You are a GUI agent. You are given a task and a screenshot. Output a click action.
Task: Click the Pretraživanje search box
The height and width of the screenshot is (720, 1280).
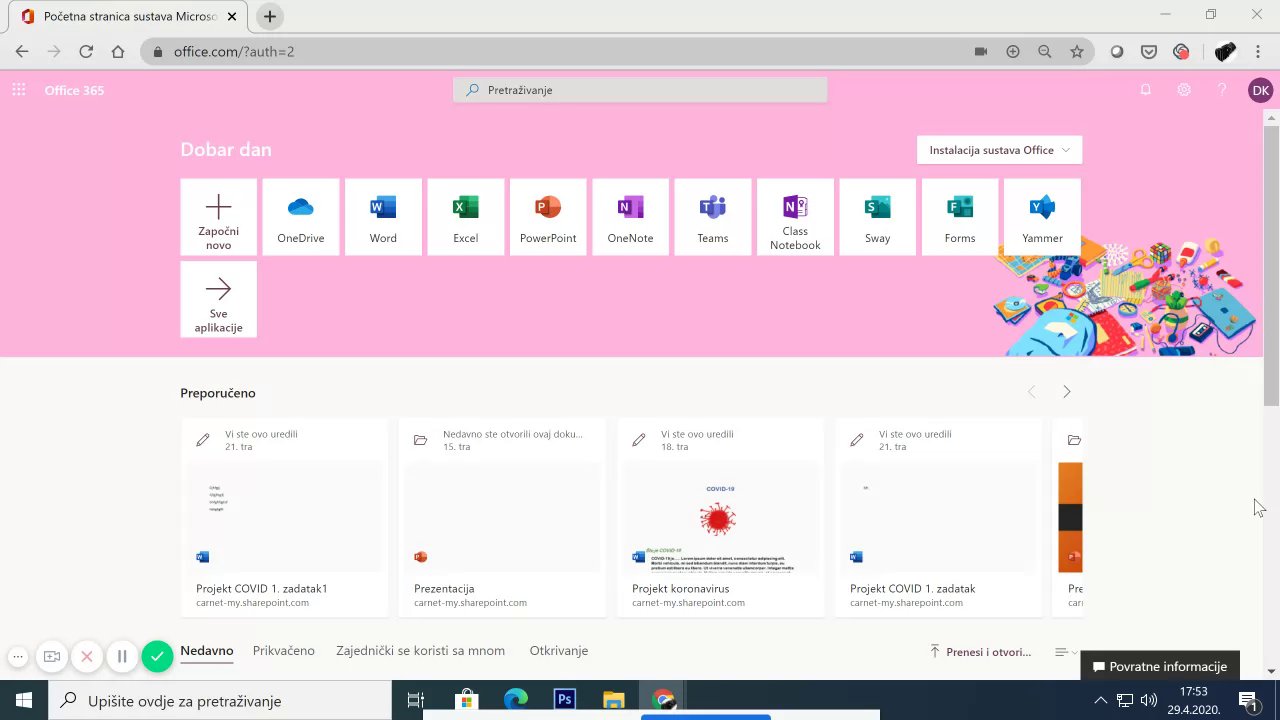point(640,90)
